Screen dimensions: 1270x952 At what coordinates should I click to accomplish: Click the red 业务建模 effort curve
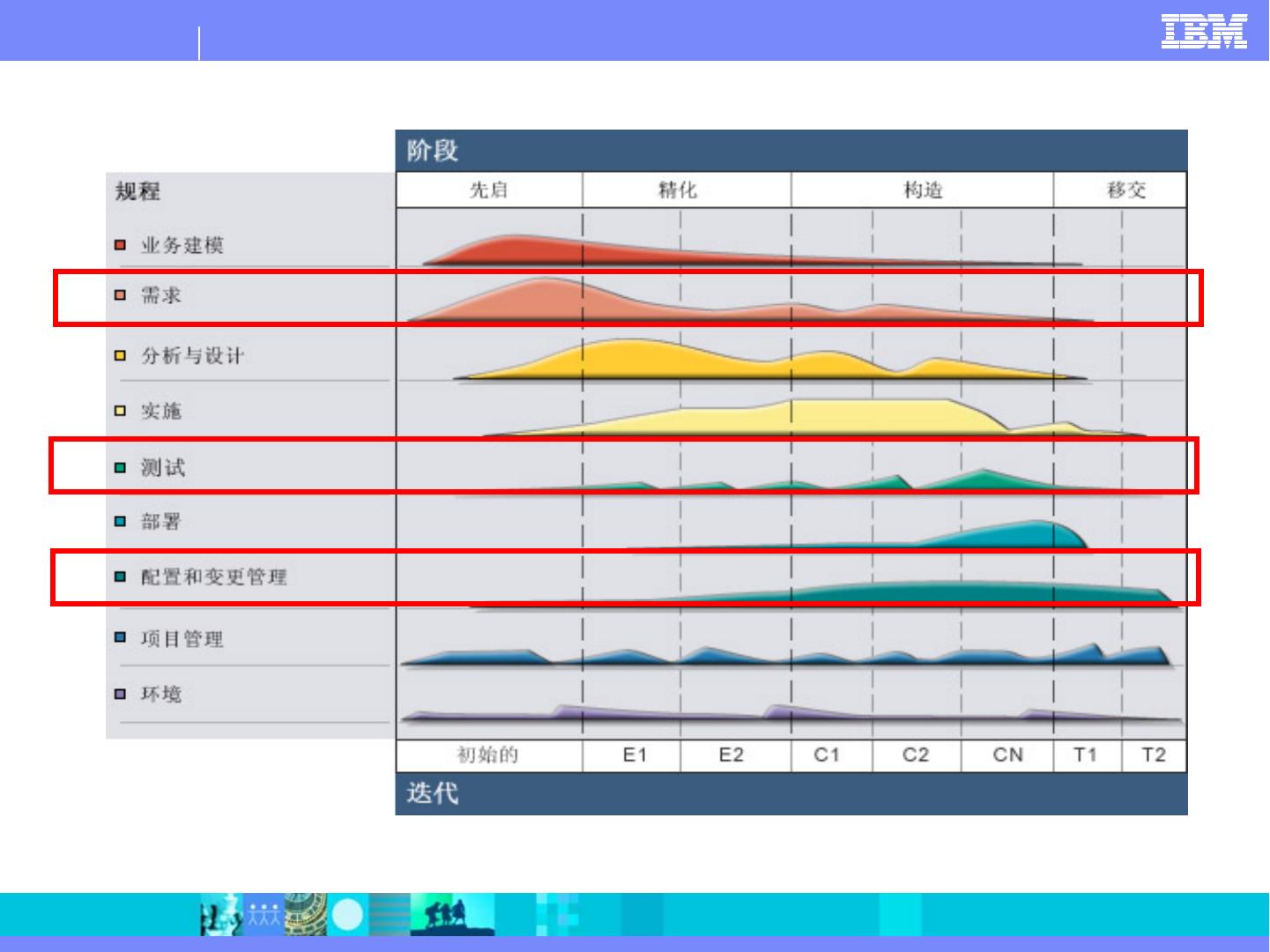pyautogui.click(x=546, y=250)
